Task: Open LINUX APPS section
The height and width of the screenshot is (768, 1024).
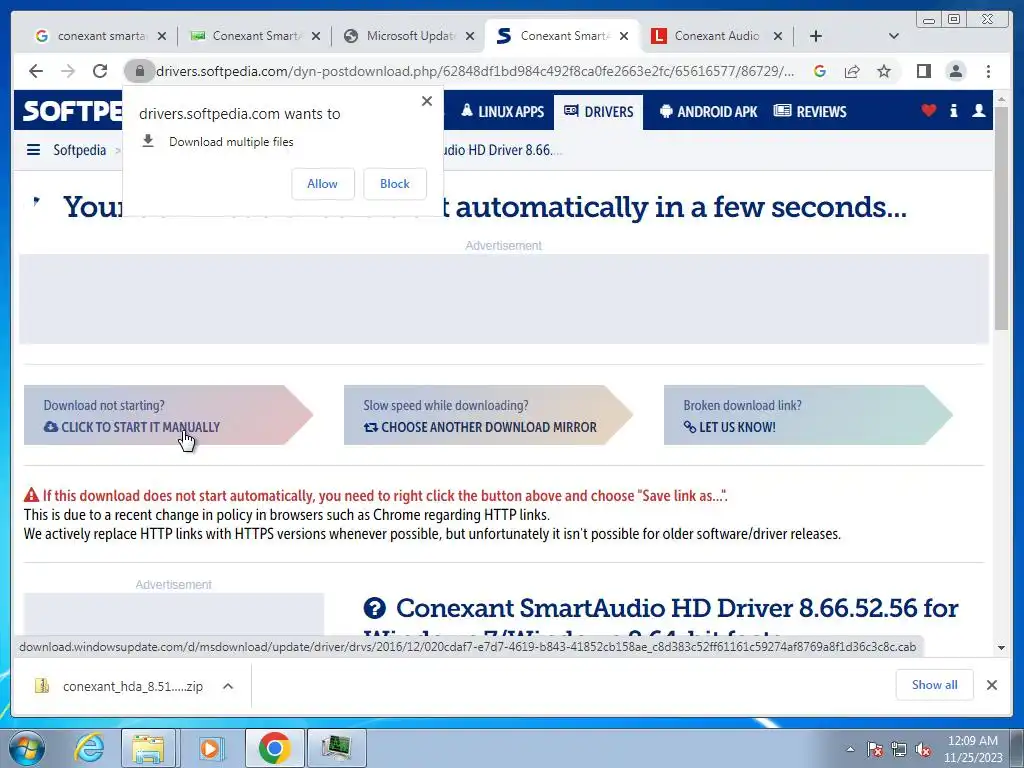Action: pyautogui.click(x=502, y=112)
